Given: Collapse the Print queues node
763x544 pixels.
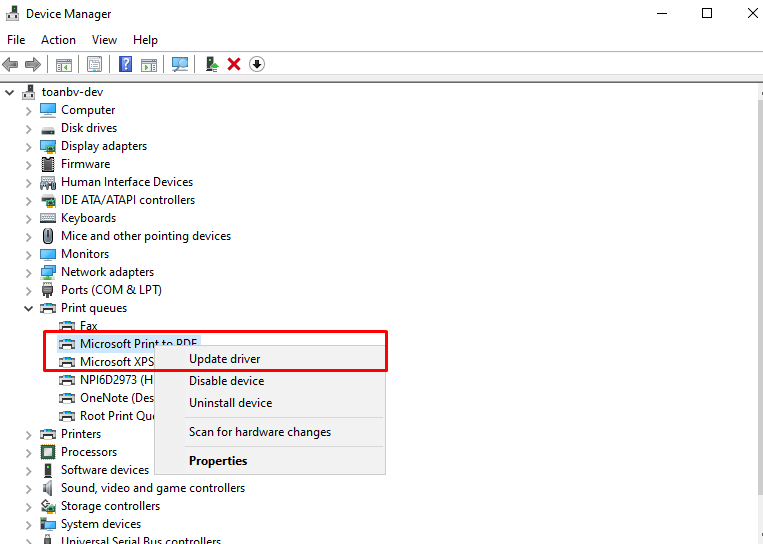Looking at the screenshot, I should click(28, 308).
